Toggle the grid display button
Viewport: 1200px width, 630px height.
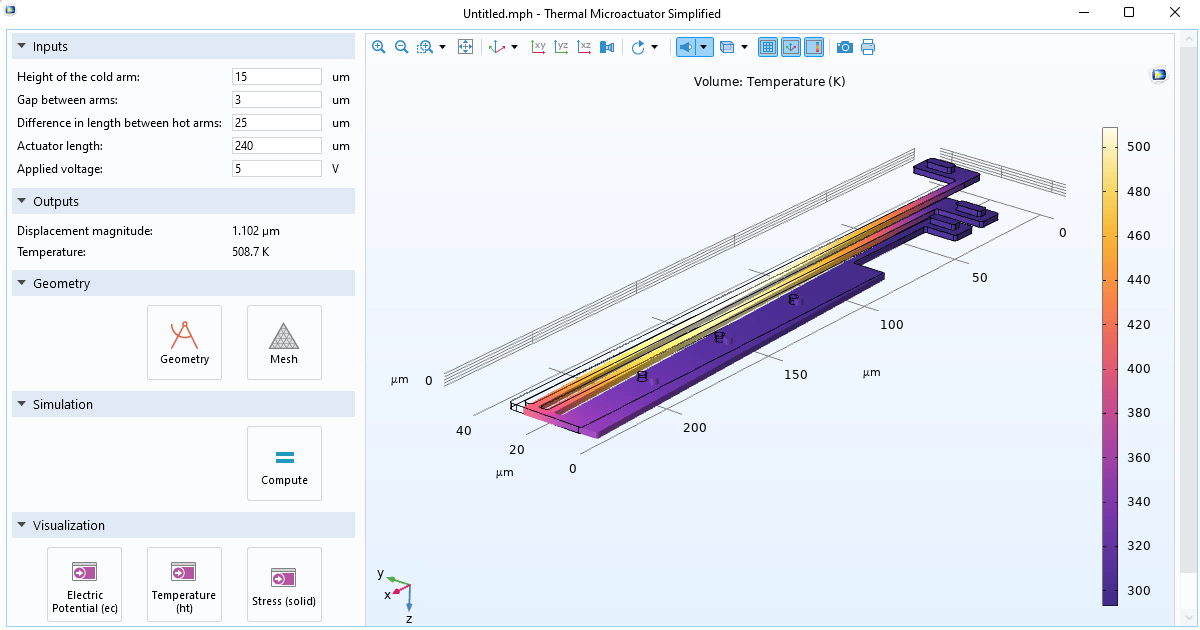point(768,47)
